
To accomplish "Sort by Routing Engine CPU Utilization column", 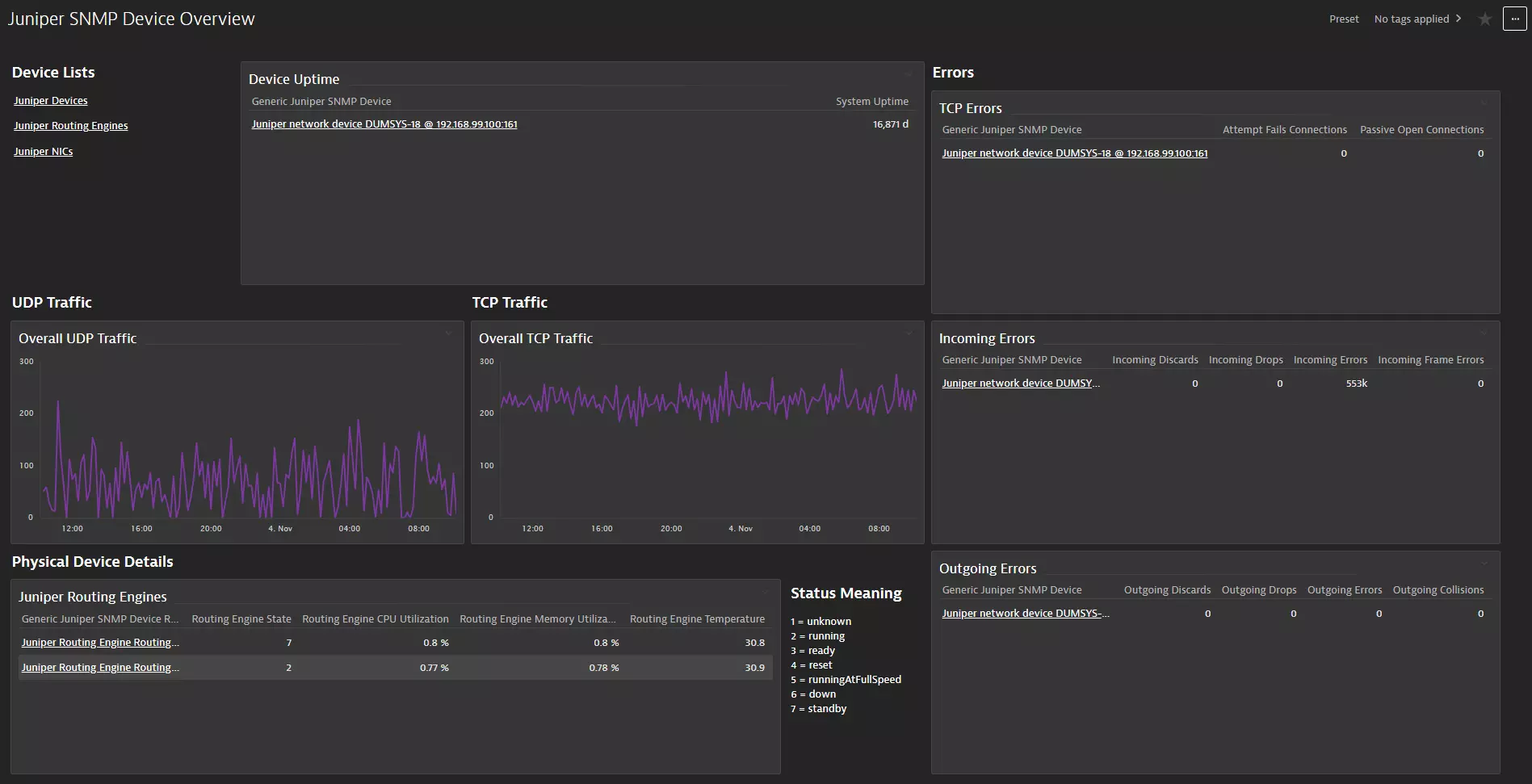I will pyautogui.click(x=375, y=618).
